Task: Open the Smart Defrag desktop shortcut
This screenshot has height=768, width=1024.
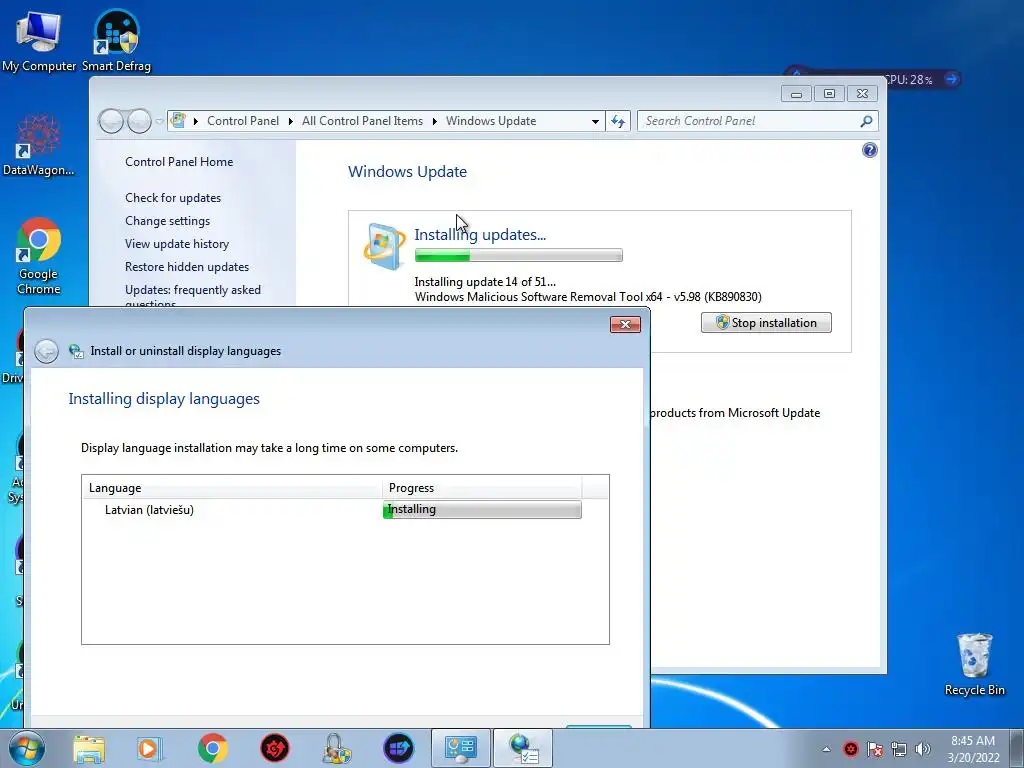Action: [116, 40]
